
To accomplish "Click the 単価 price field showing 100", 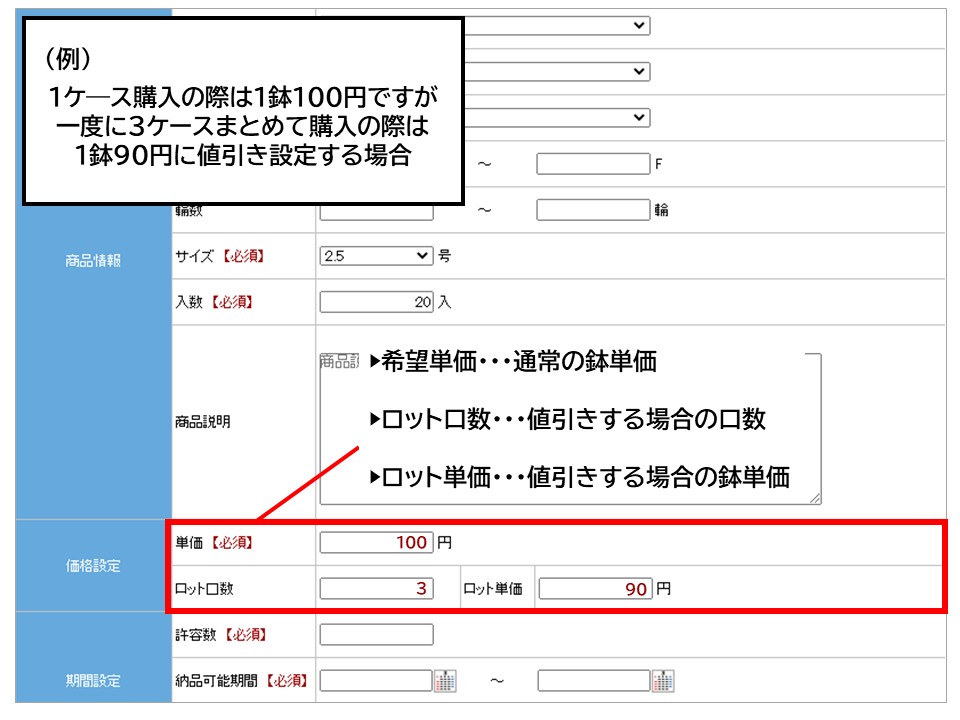I will 376,543.
